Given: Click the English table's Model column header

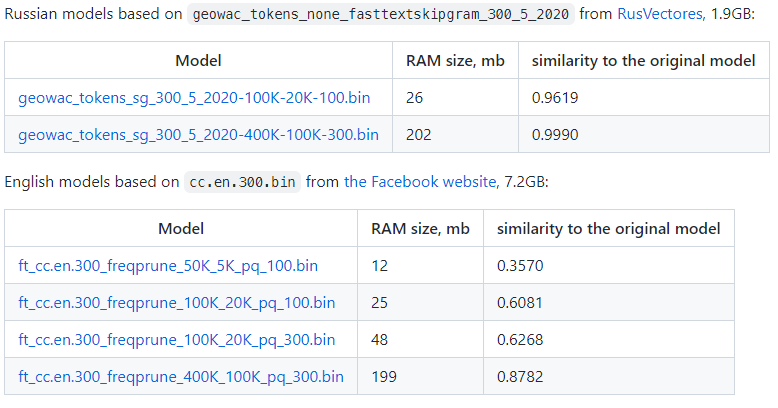Looking at the screenshot, I should [181, 229].
